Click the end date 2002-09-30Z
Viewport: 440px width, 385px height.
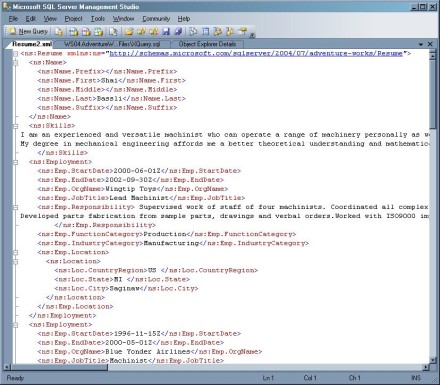128,180
